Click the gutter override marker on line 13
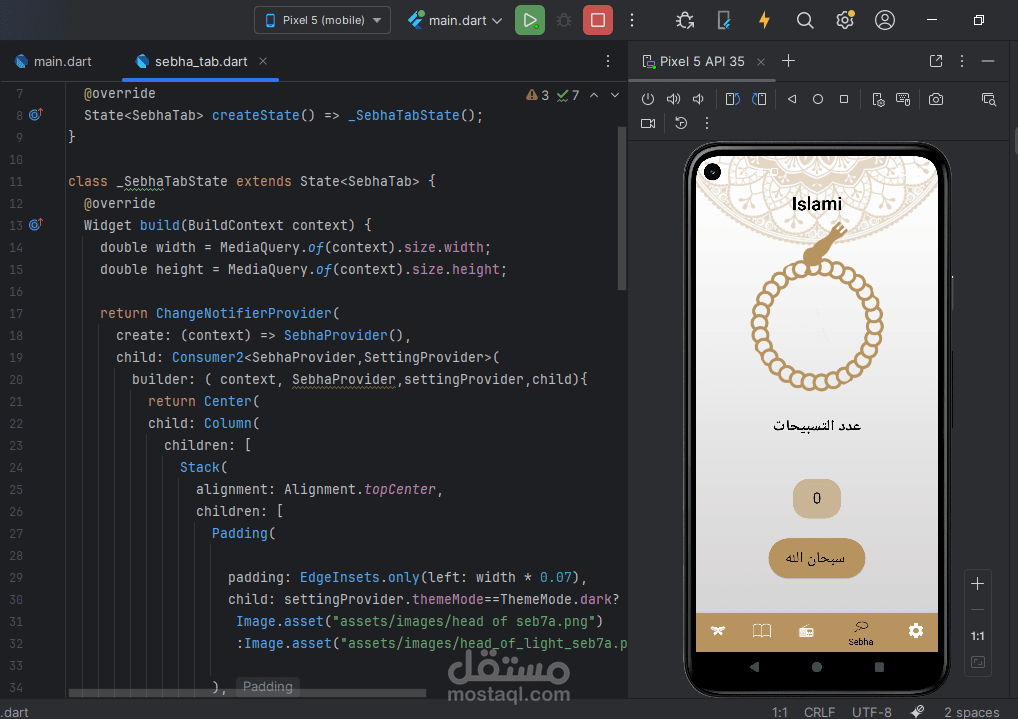 (36, 225)
